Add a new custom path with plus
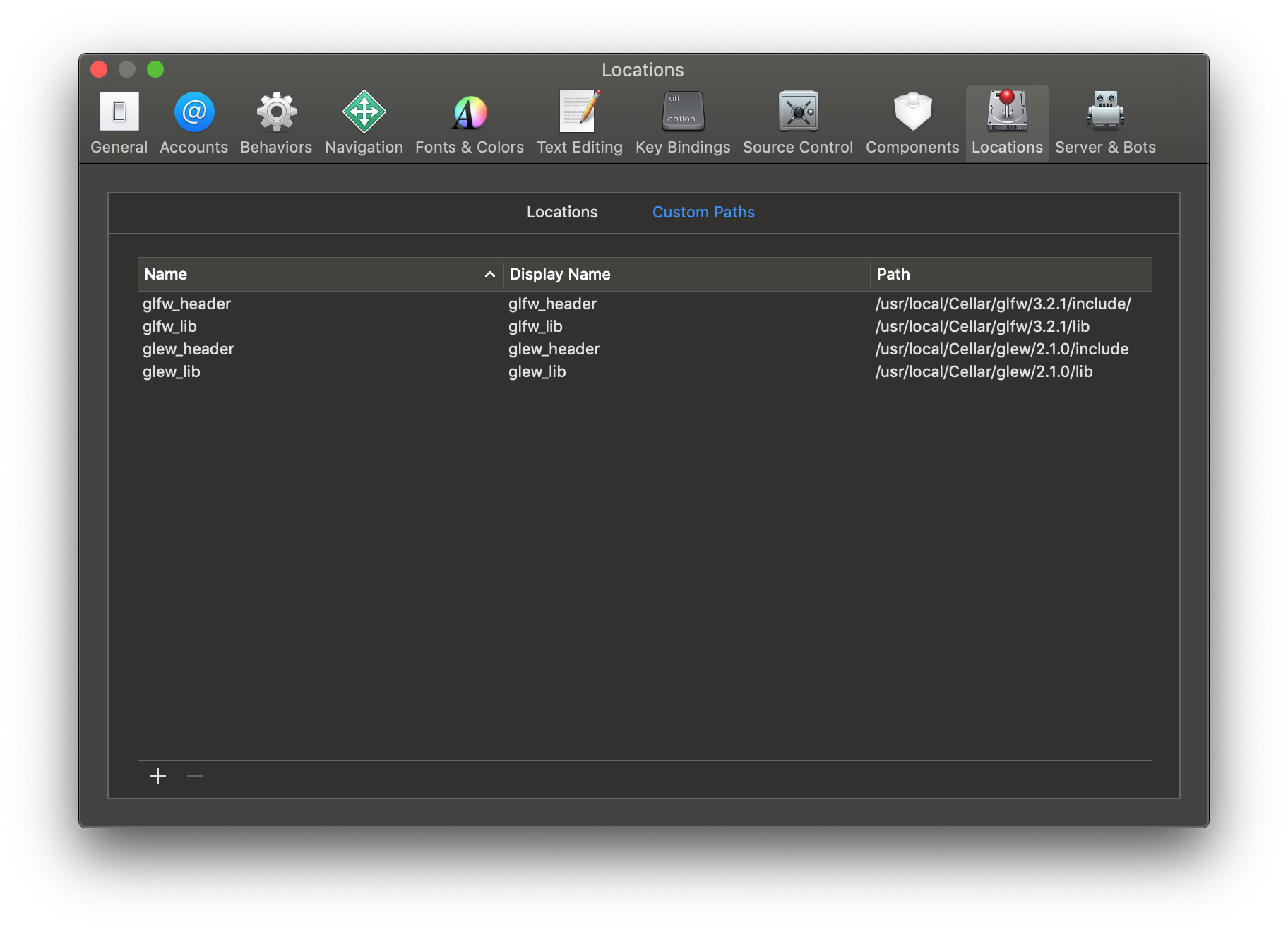 (158, 776)
